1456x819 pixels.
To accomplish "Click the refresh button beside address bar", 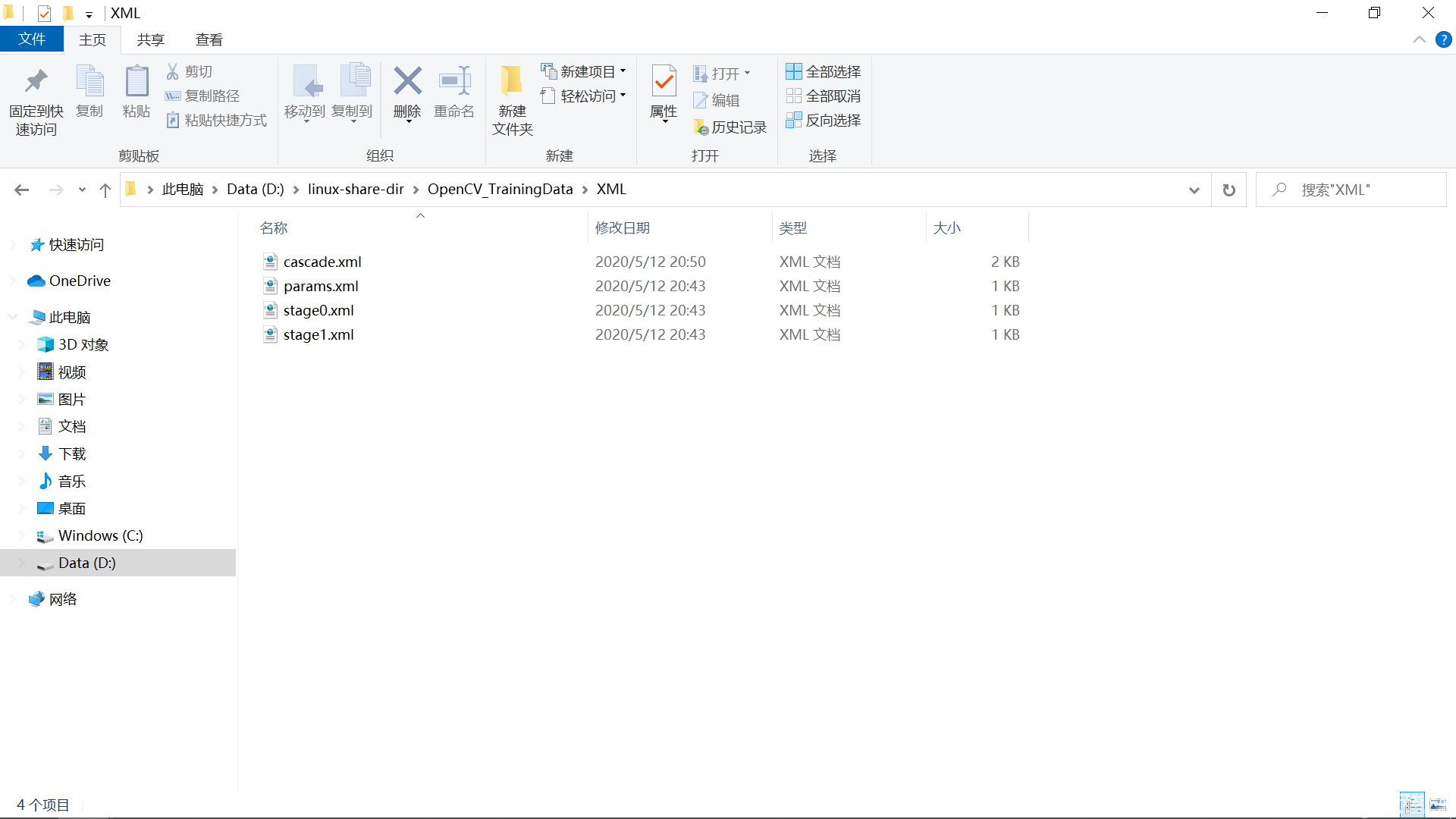I will (x=1228, y=190).
